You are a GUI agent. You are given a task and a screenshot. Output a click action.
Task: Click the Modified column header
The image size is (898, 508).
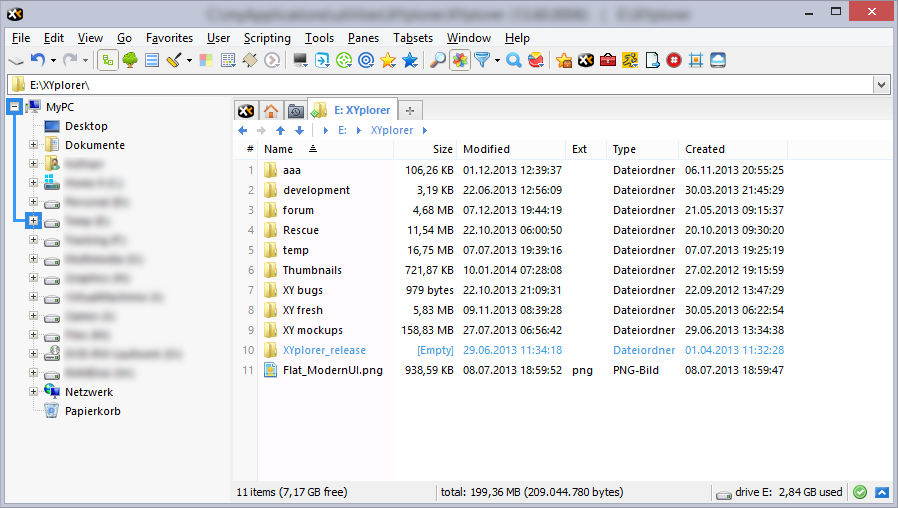pyautogui.click(x=486, y=149)
